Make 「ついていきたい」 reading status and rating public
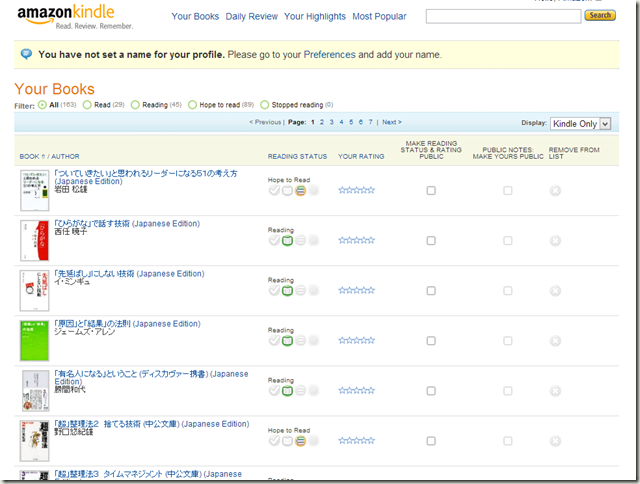Viewport: 640px width, 484px height. coord(431,191)
